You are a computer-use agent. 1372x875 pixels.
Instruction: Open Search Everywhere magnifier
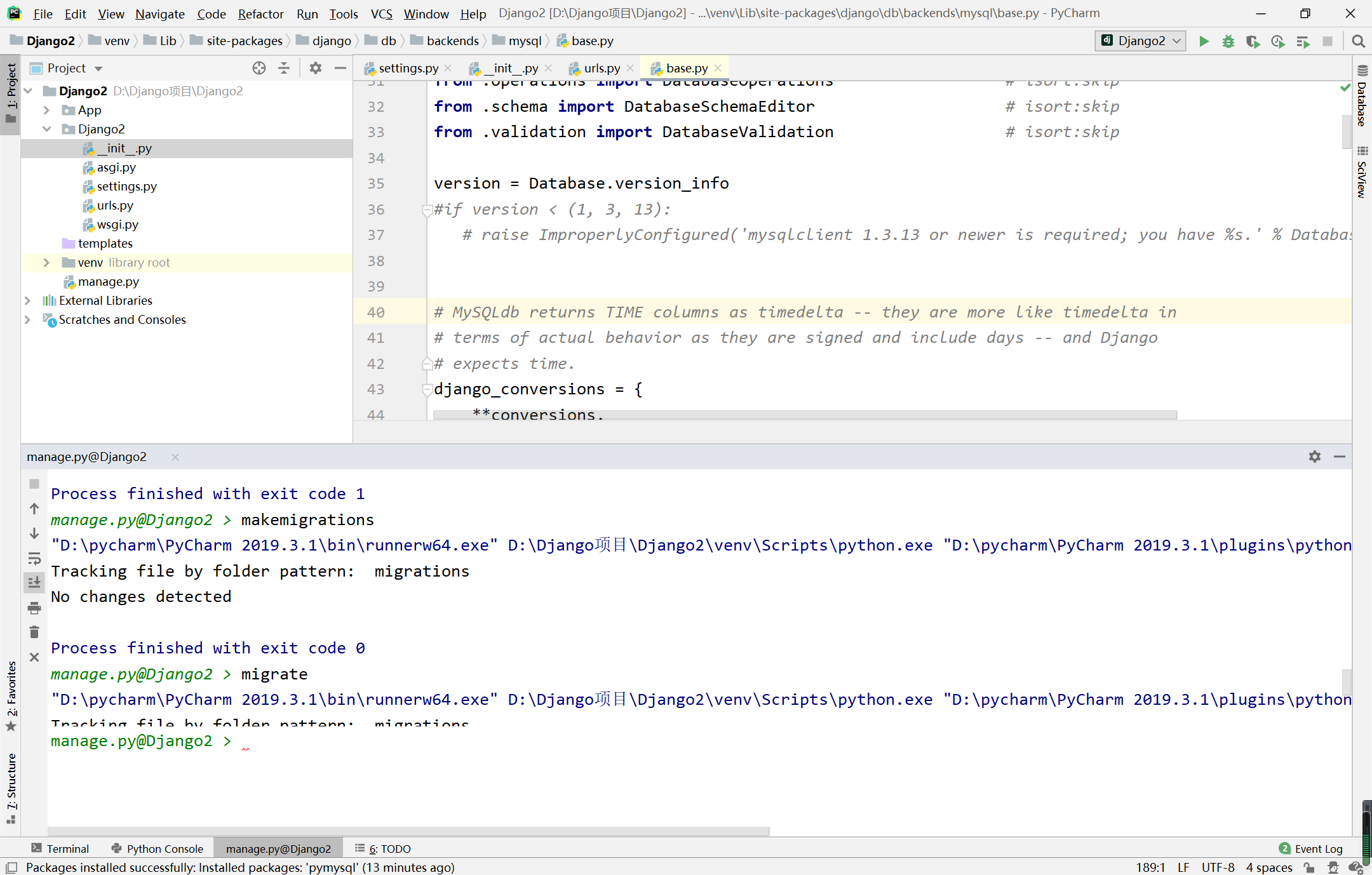click(x=1358, y=41)
